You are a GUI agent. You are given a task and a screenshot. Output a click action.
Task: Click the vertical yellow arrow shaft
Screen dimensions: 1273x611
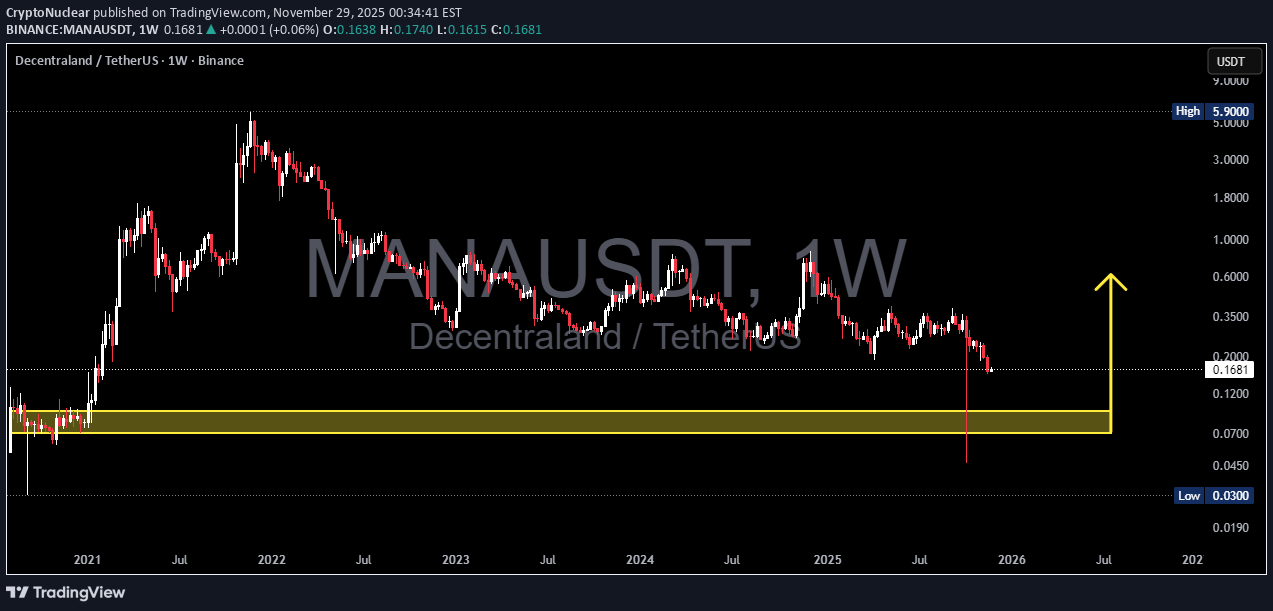pos(1110,350)
